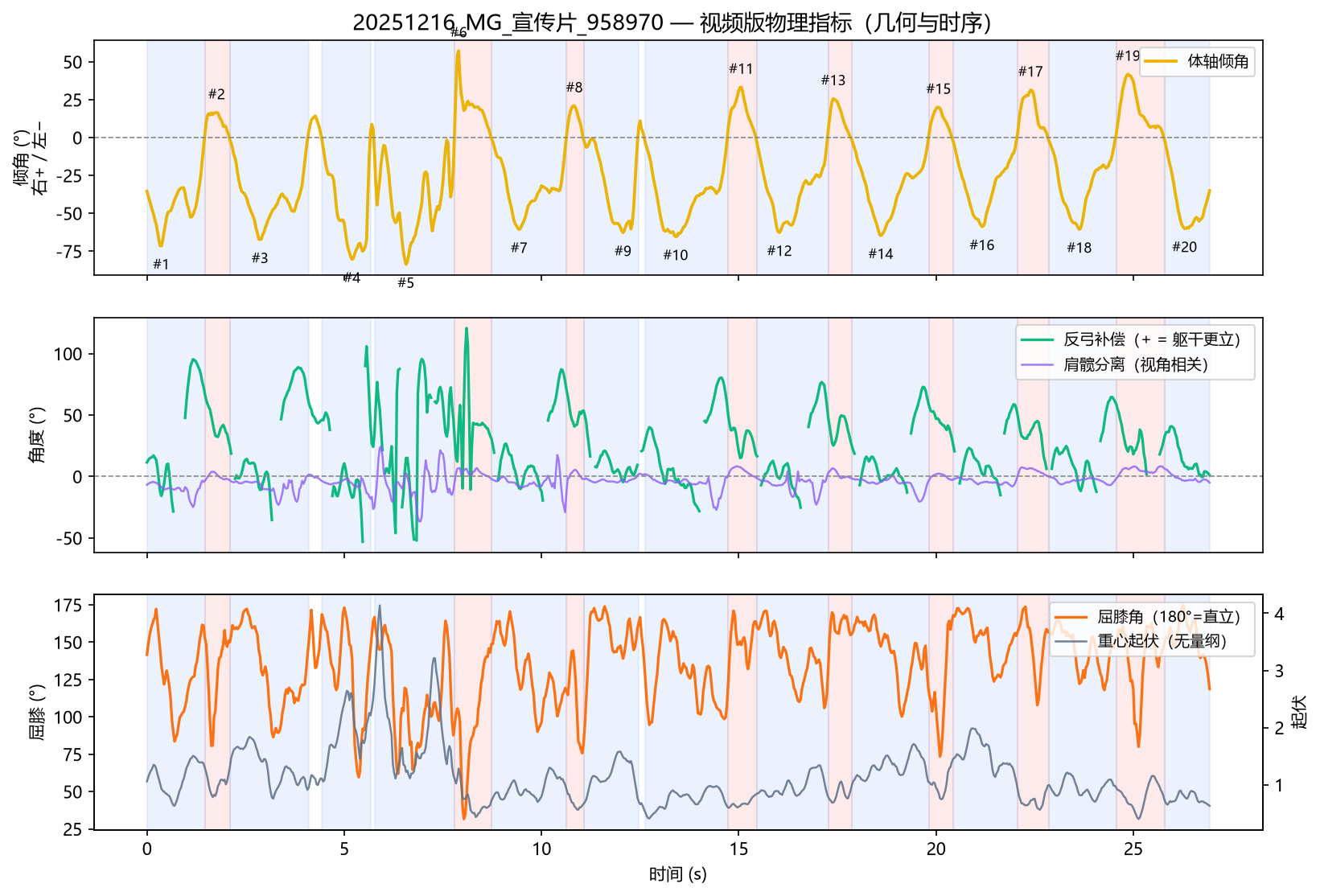1320x896 pixels.
Task: Click the 倾角 (°) 右+ / 左− axis label
Action: (x=31, y=158)
